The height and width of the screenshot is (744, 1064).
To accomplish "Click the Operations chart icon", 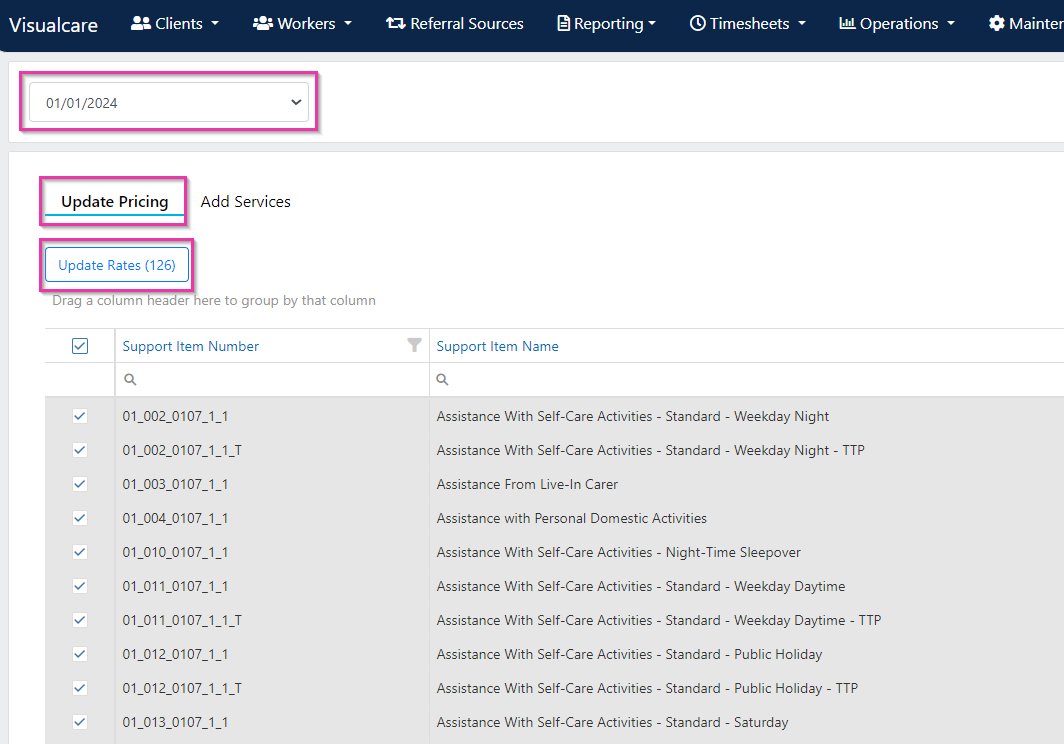I will [x=847, y=23].
